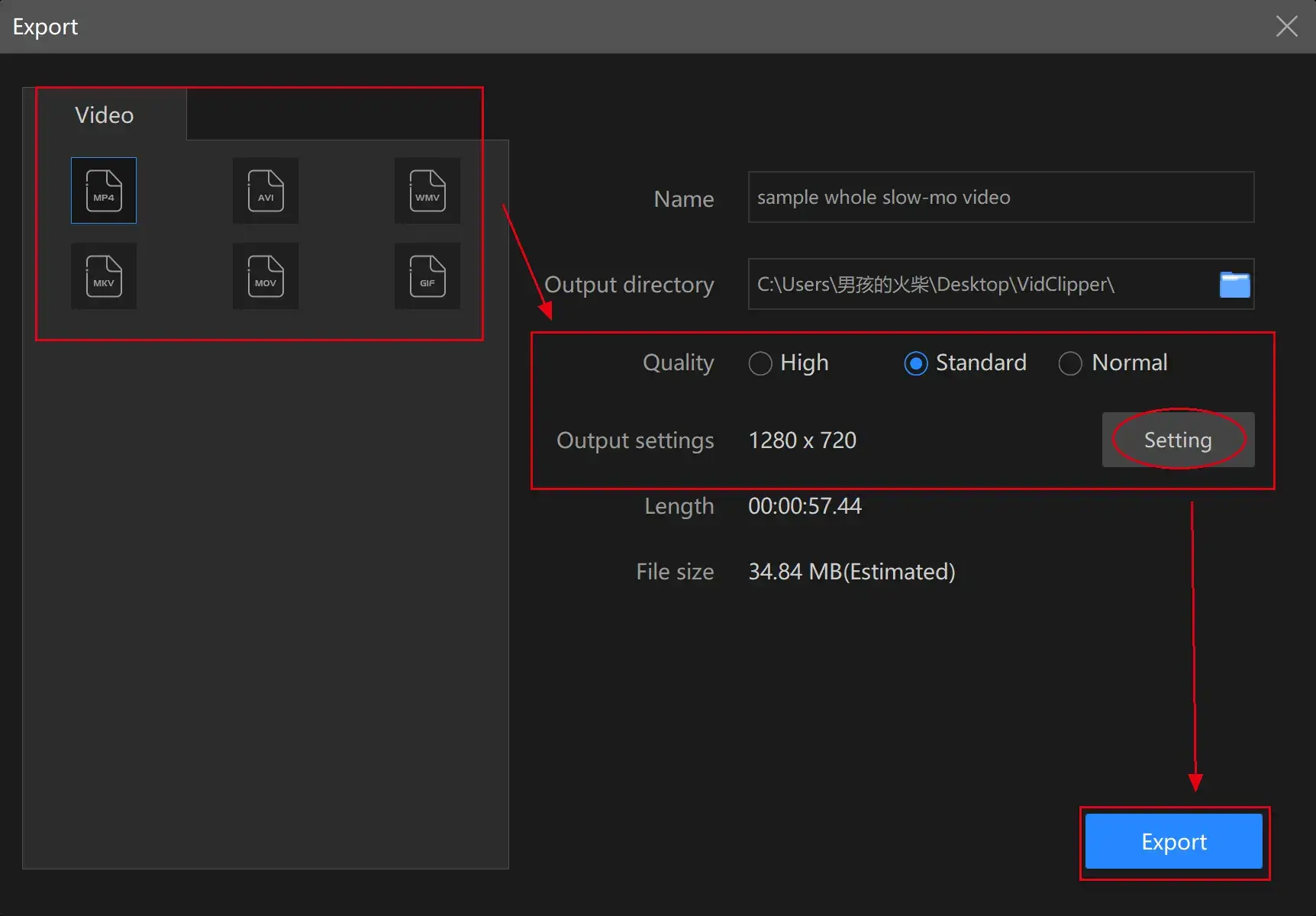Click the blue Export button
1316x916 pixels.
[1174, 841]
